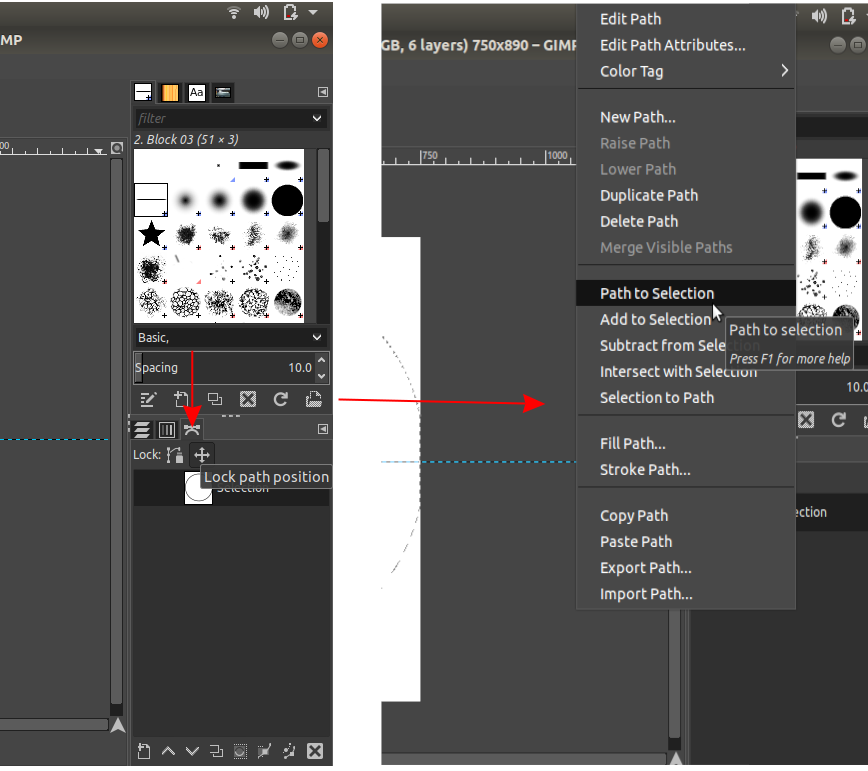Toggle Lock path strokes icon
The image size is (868, 771).
[175, 455]
